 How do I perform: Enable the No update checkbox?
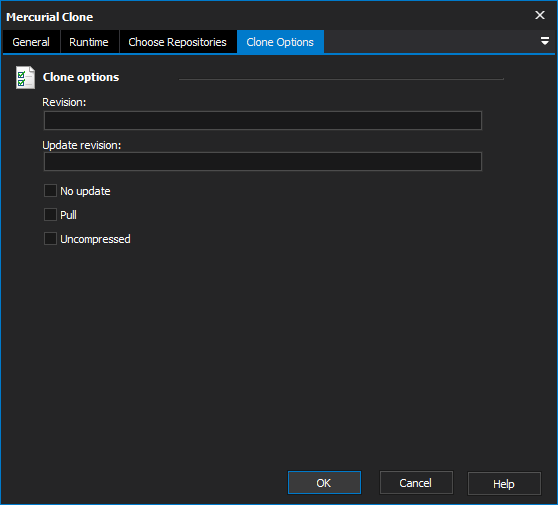click(50, 191)
